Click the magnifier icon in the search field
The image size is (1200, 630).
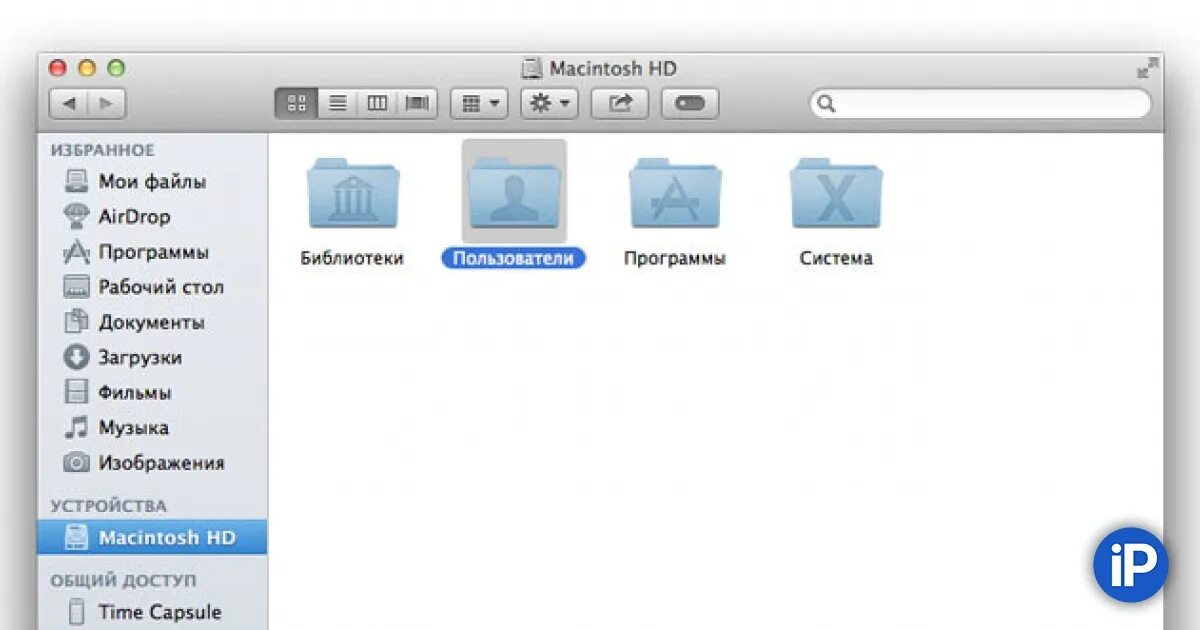point(827,103)
